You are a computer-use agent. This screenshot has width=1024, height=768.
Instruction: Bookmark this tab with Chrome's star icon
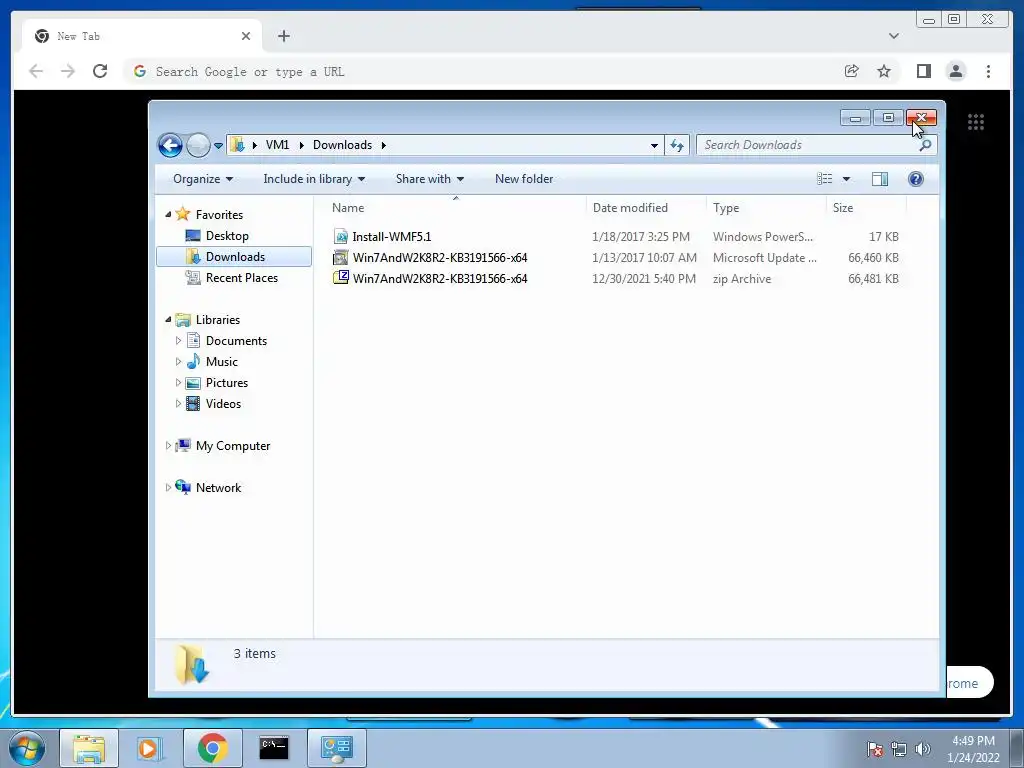pyautogui.click(x=884, y=71)
